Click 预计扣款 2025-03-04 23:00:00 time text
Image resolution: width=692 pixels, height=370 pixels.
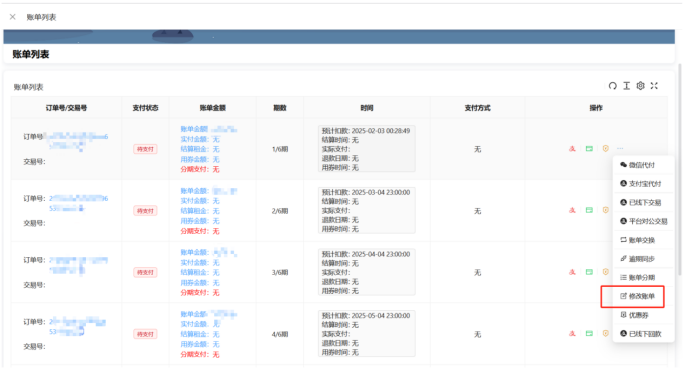[x=366, y=193]
